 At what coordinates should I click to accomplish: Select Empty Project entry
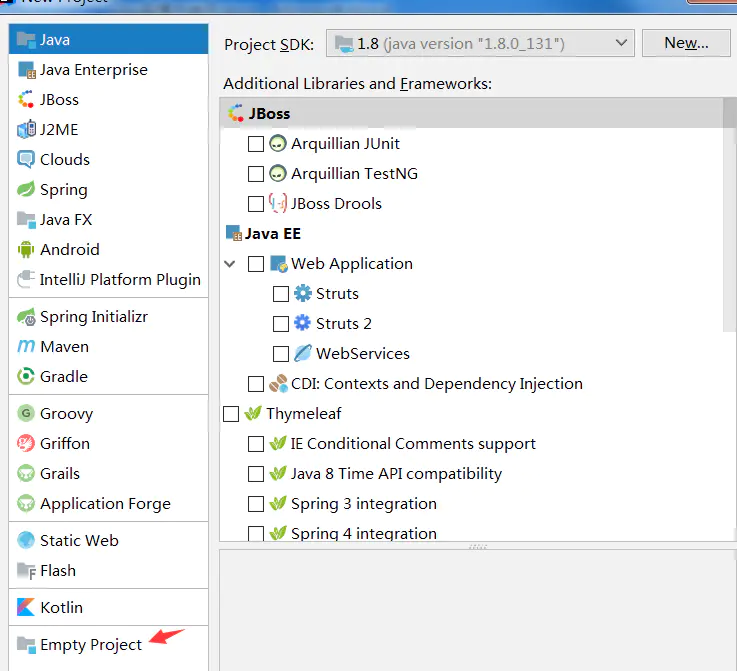click(108, 644)
